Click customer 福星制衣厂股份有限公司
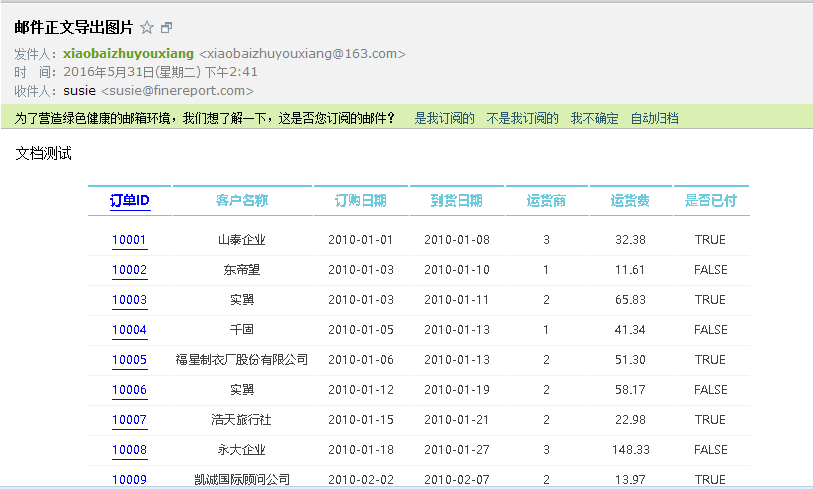The image size is (813, 489). 242,360
